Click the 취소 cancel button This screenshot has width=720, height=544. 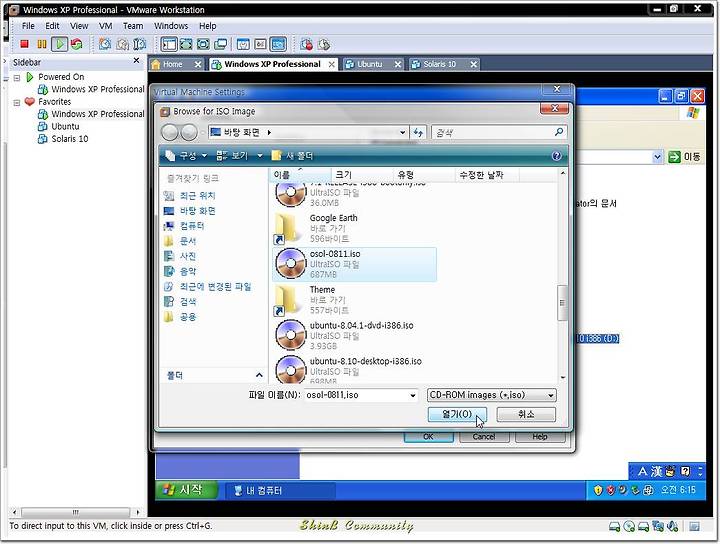526,414
